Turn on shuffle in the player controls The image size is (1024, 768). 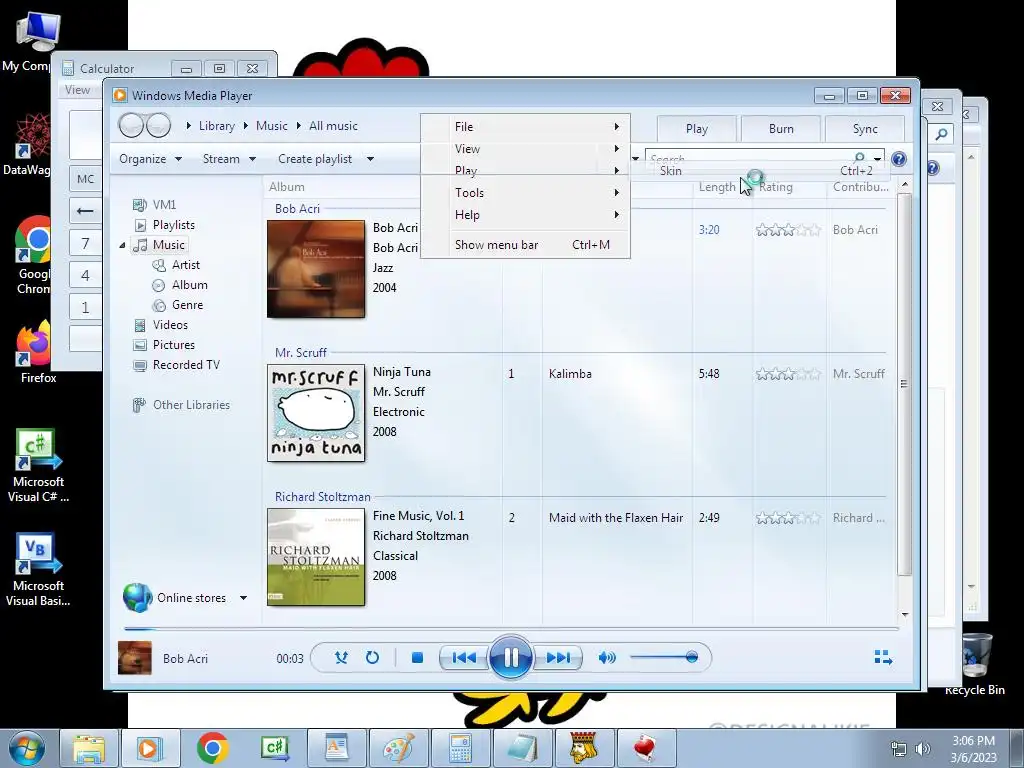pos(341,658)
